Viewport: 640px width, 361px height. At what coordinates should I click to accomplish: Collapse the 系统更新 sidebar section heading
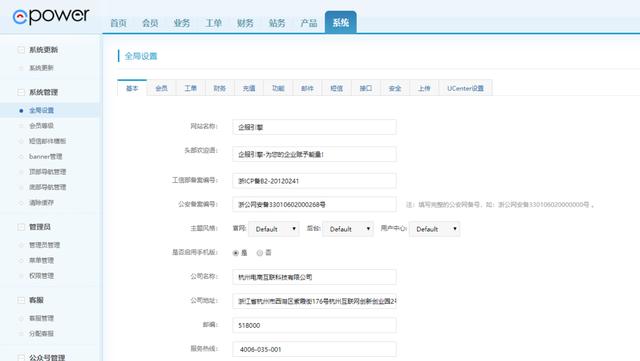(38, 50)
